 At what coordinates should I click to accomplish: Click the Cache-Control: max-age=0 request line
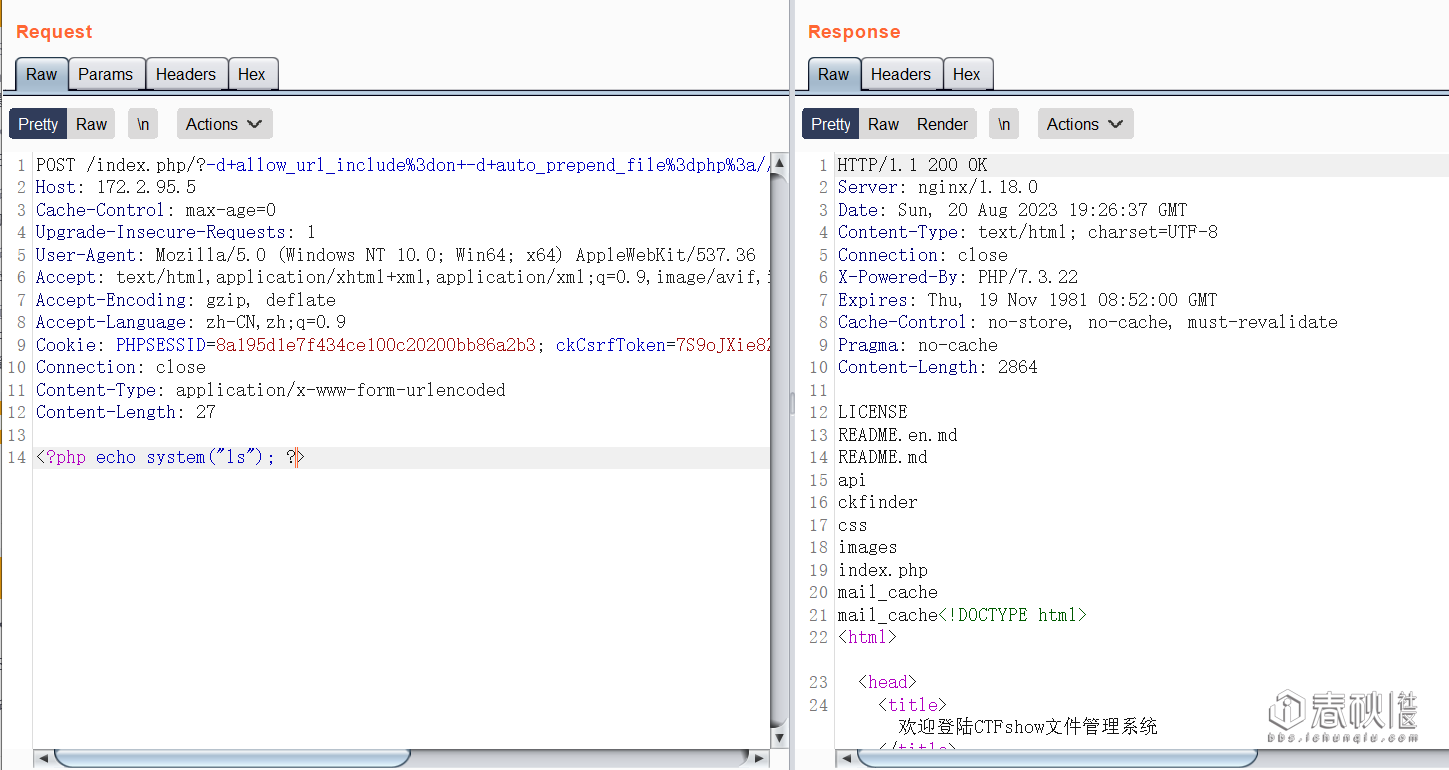(156, 210)
